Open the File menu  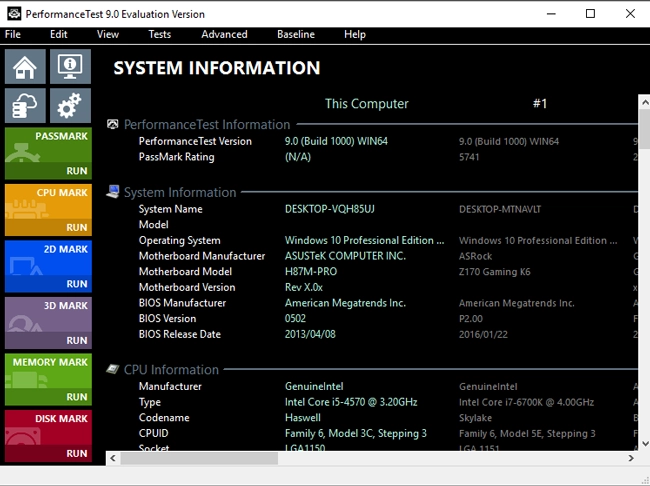click(13, 34)
